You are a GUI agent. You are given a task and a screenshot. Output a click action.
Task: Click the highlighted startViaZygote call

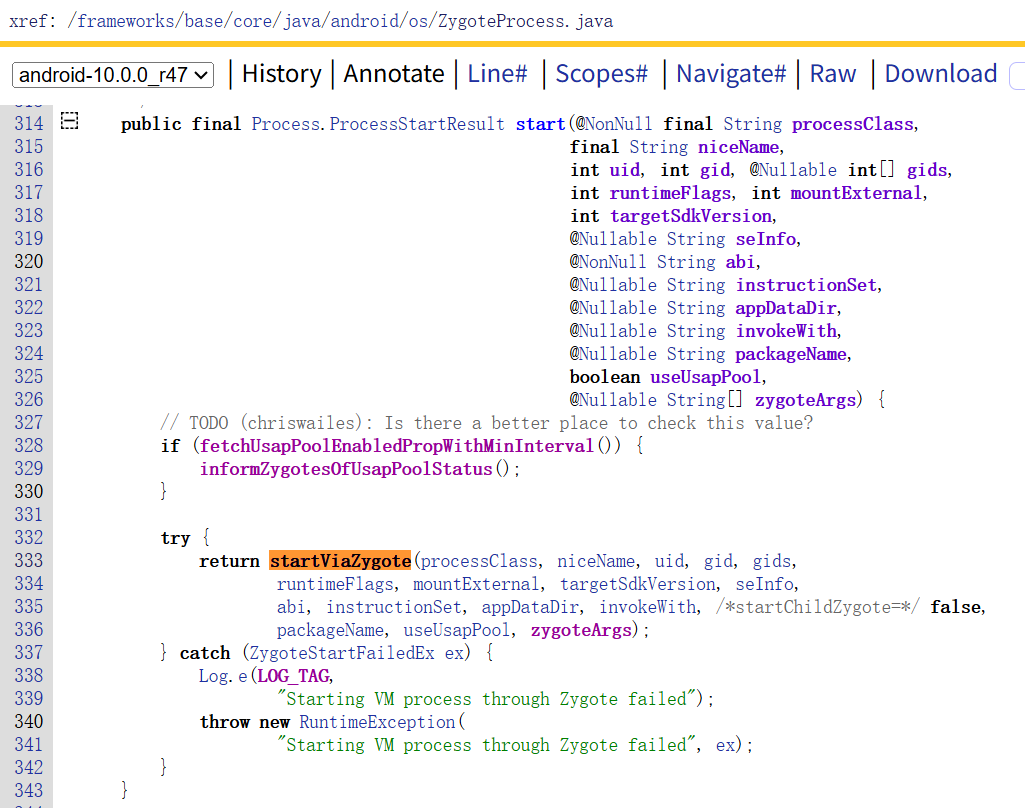click(x=340, y=561)
